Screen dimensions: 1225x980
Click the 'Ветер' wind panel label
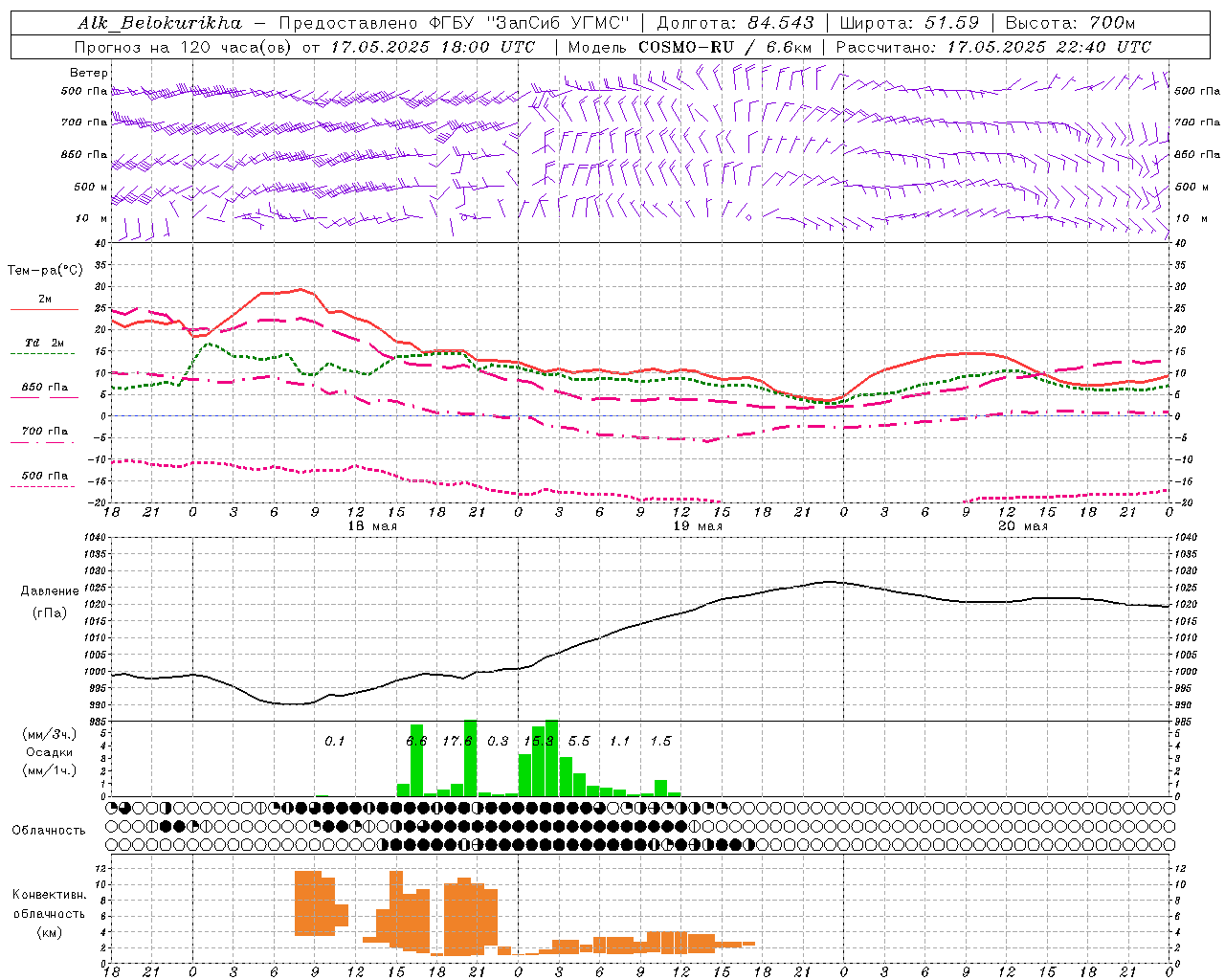point(89,73)
